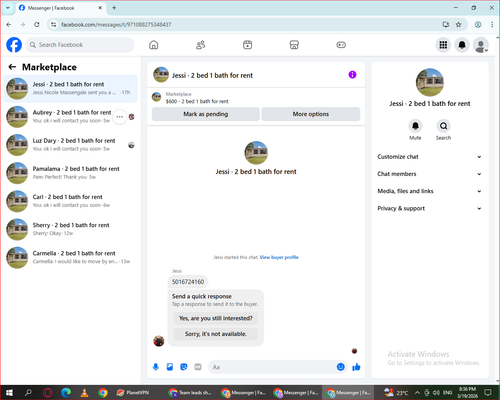Open the Windows Start menu
This screenshot has height=400, width=500.
click(x=9, y=393)
